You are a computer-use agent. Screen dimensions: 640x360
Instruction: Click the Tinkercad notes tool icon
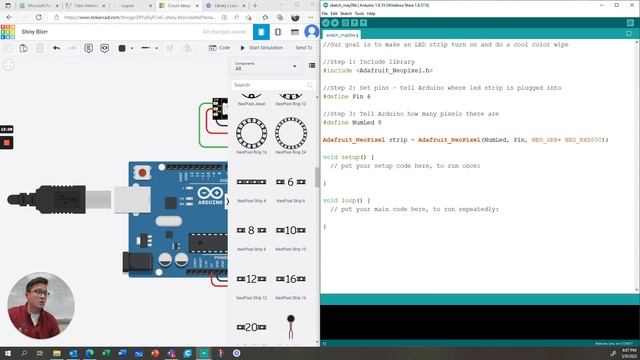click(x=88, y=48)
